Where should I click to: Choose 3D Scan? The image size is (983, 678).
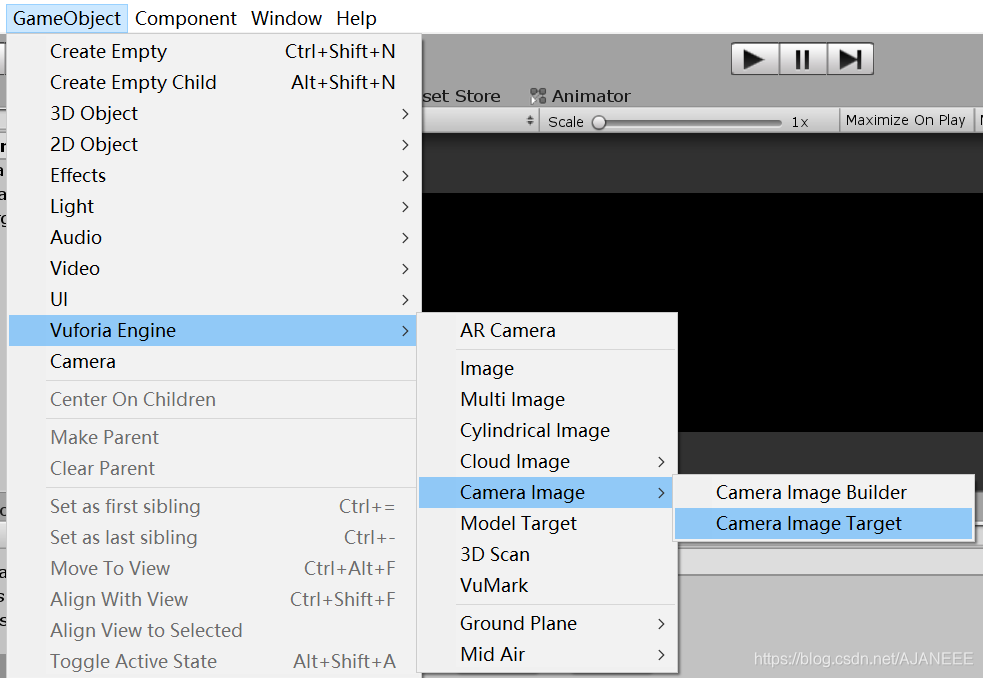click(548, 554)
